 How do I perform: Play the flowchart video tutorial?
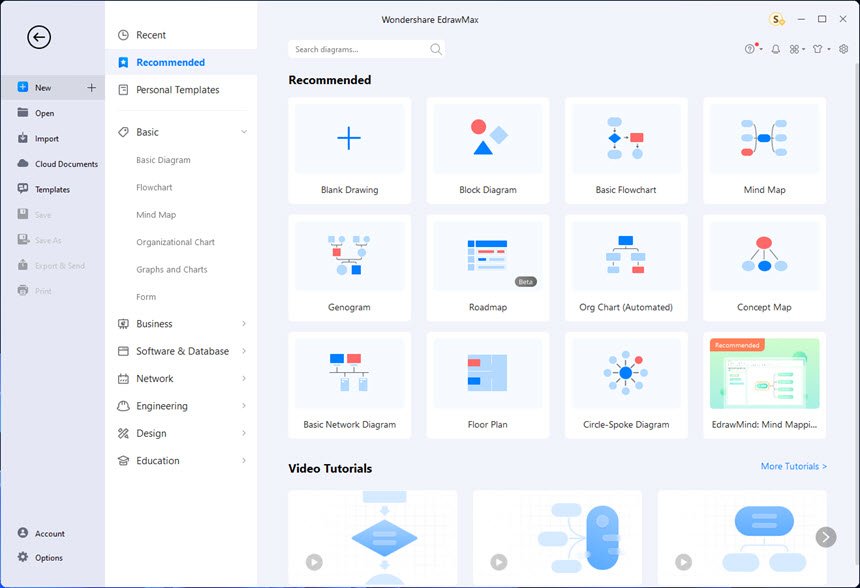(x=314, y=562)
